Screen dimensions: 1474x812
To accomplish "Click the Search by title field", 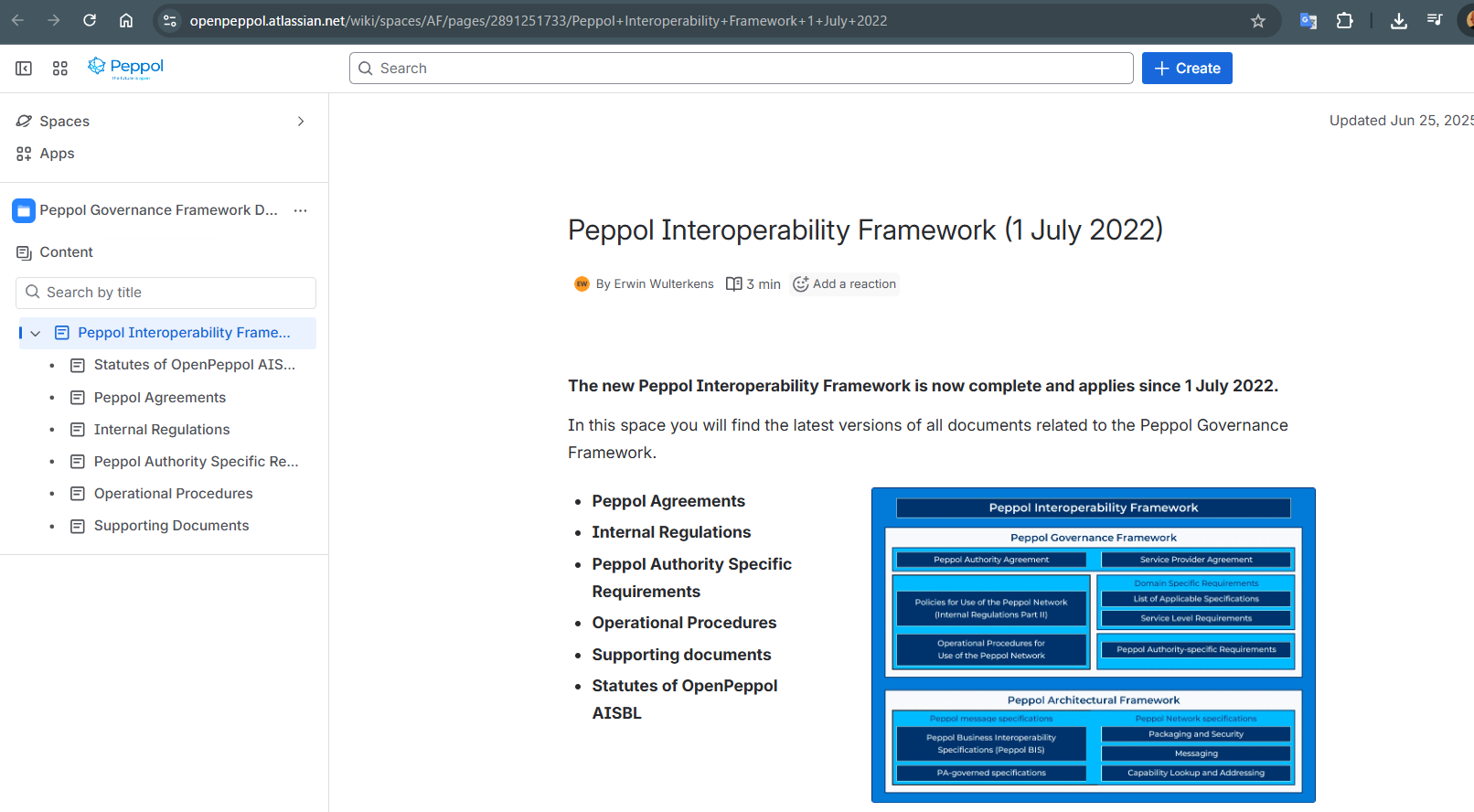I will tap(166, 293).
